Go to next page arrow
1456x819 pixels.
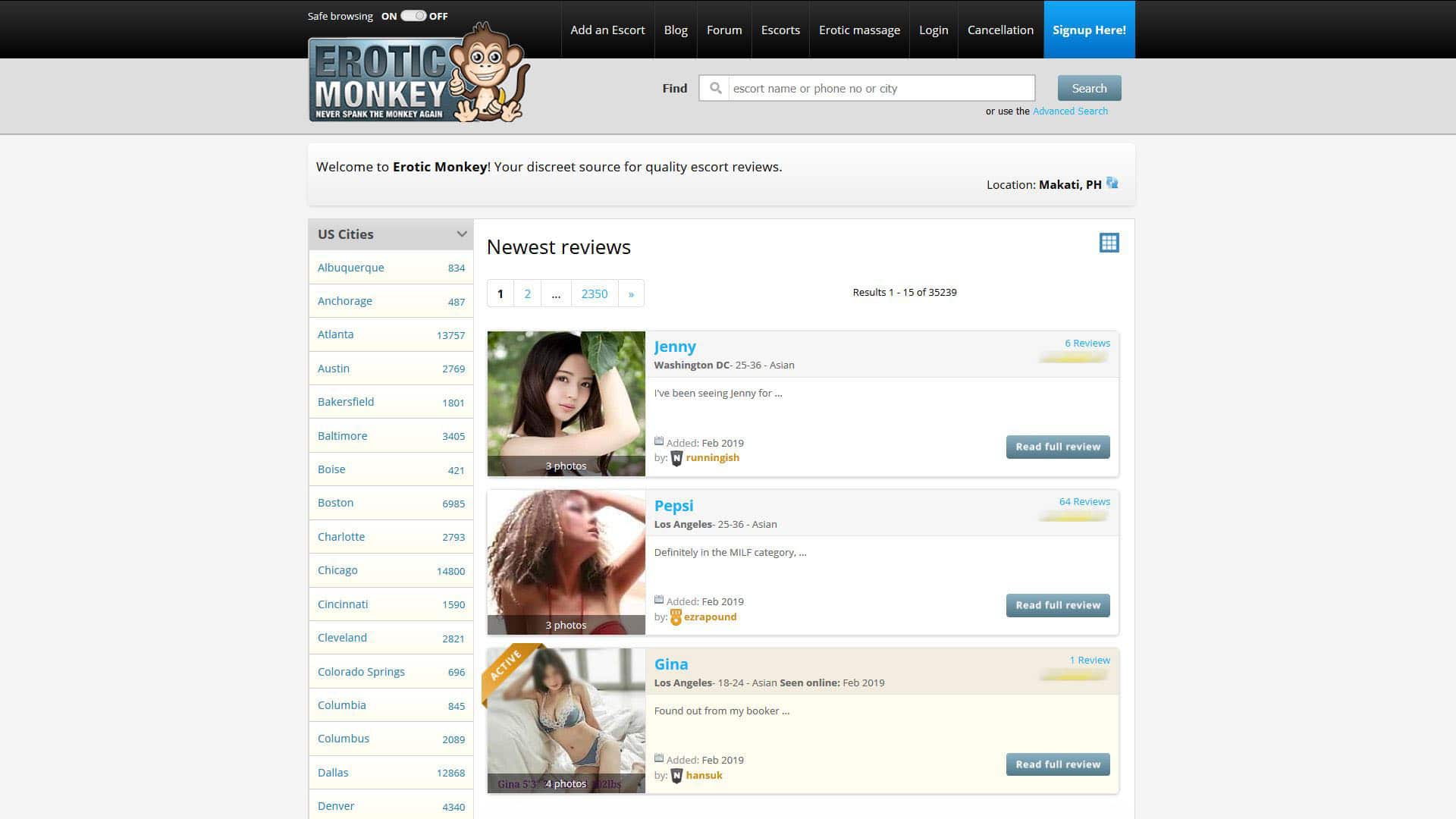click(x=631, y=293)
